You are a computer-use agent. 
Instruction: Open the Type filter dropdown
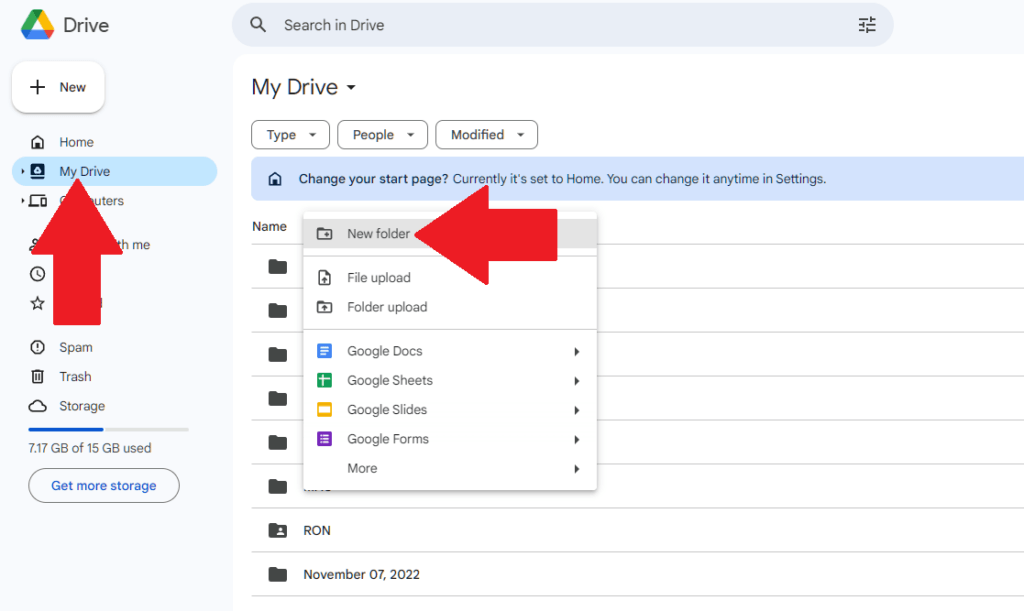(x=291, y=134)
